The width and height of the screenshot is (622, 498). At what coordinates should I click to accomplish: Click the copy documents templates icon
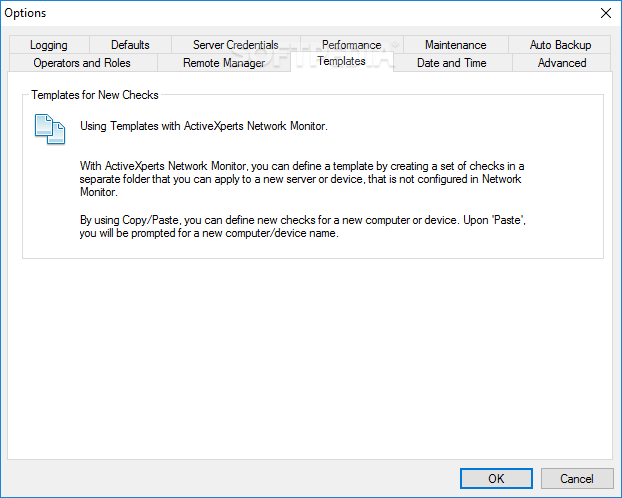(x=50, y=129)
